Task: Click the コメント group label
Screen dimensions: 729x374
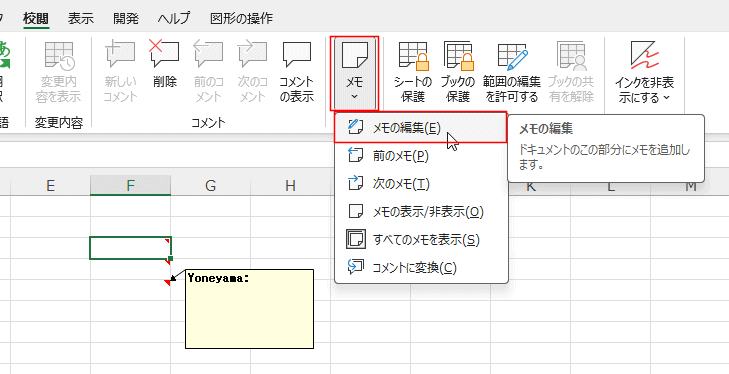Action: click(x=208, y=123)
